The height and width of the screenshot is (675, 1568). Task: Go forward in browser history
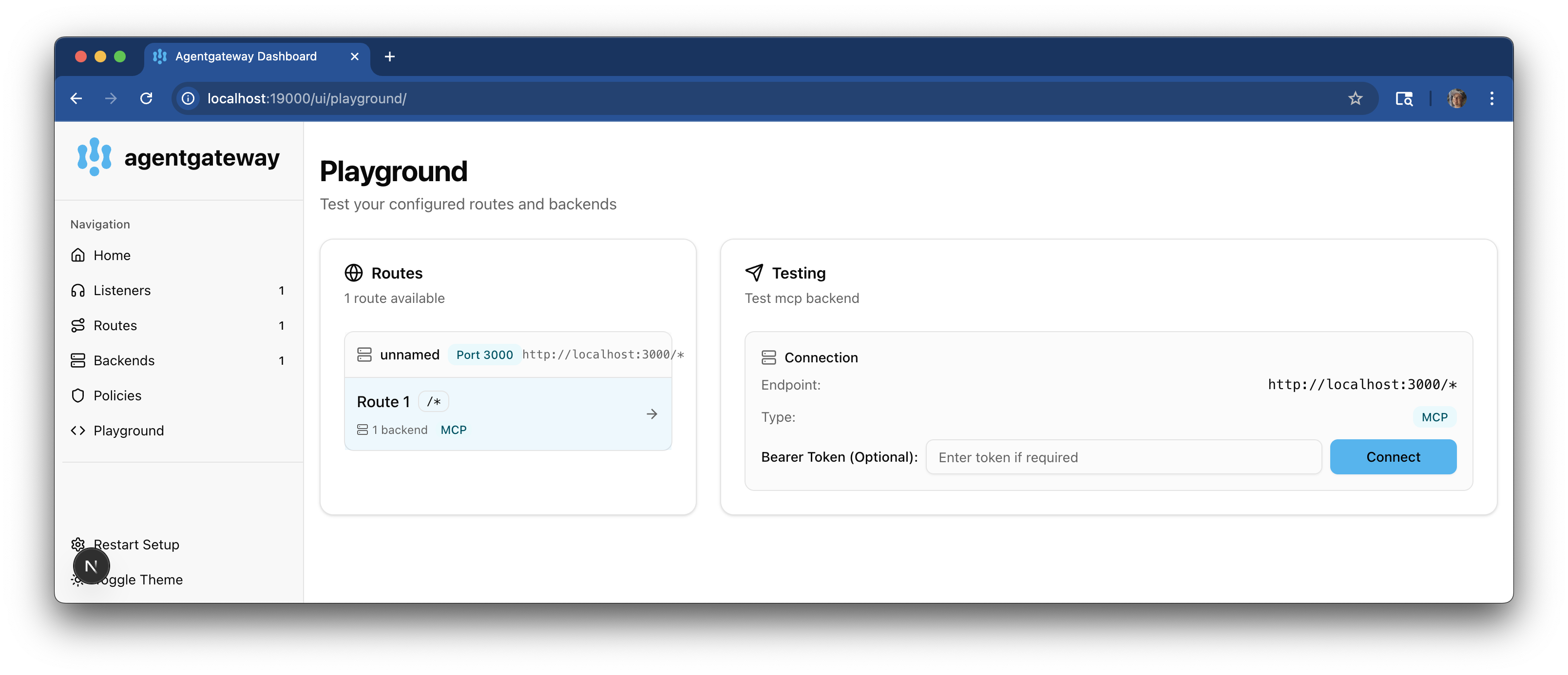(111, 98)
